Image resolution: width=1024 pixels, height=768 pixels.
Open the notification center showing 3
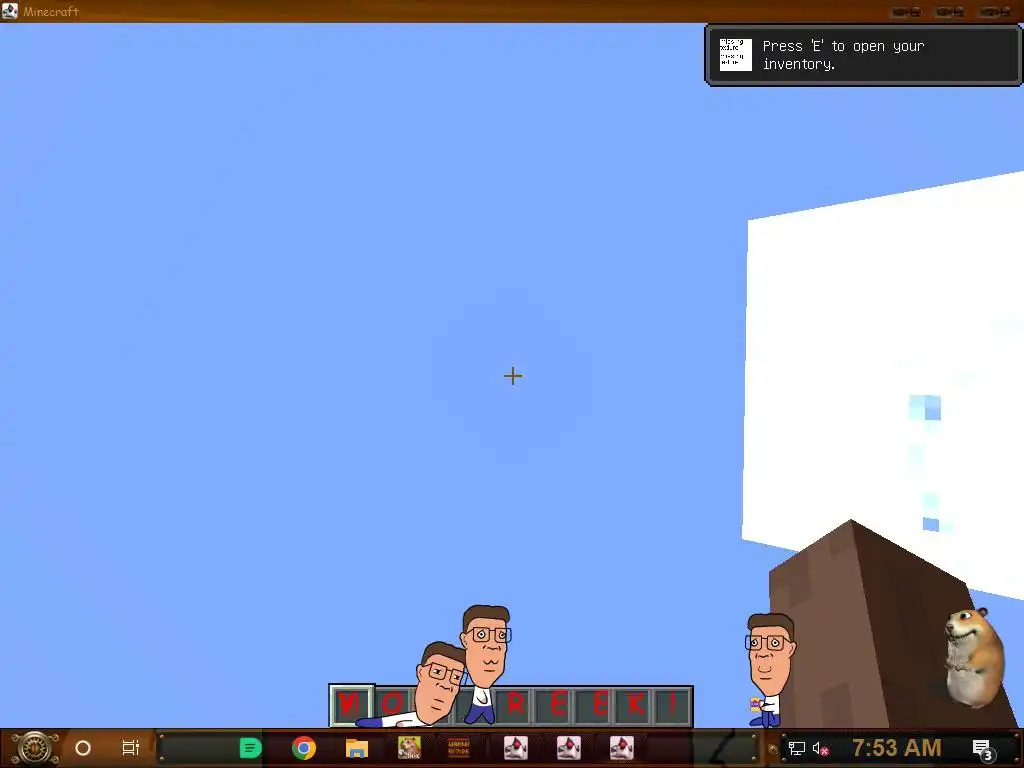click(x=983, y=750)
